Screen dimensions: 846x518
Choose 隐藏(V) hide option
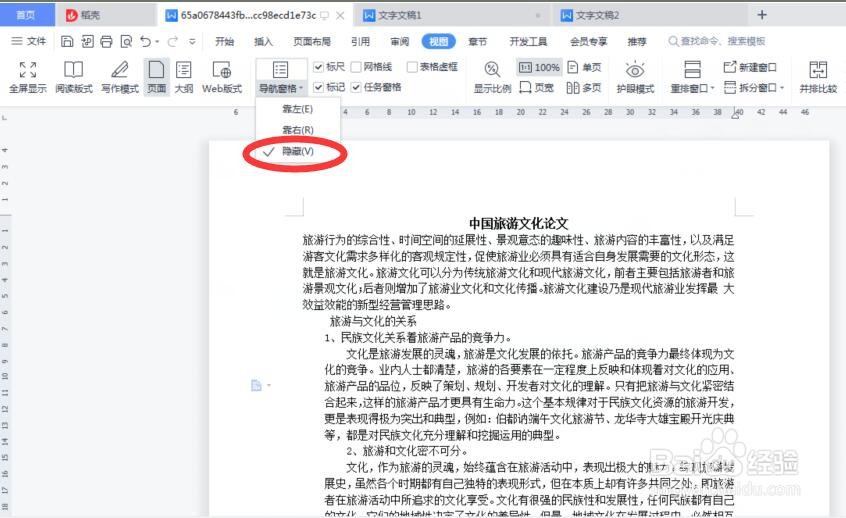point(298,152)
